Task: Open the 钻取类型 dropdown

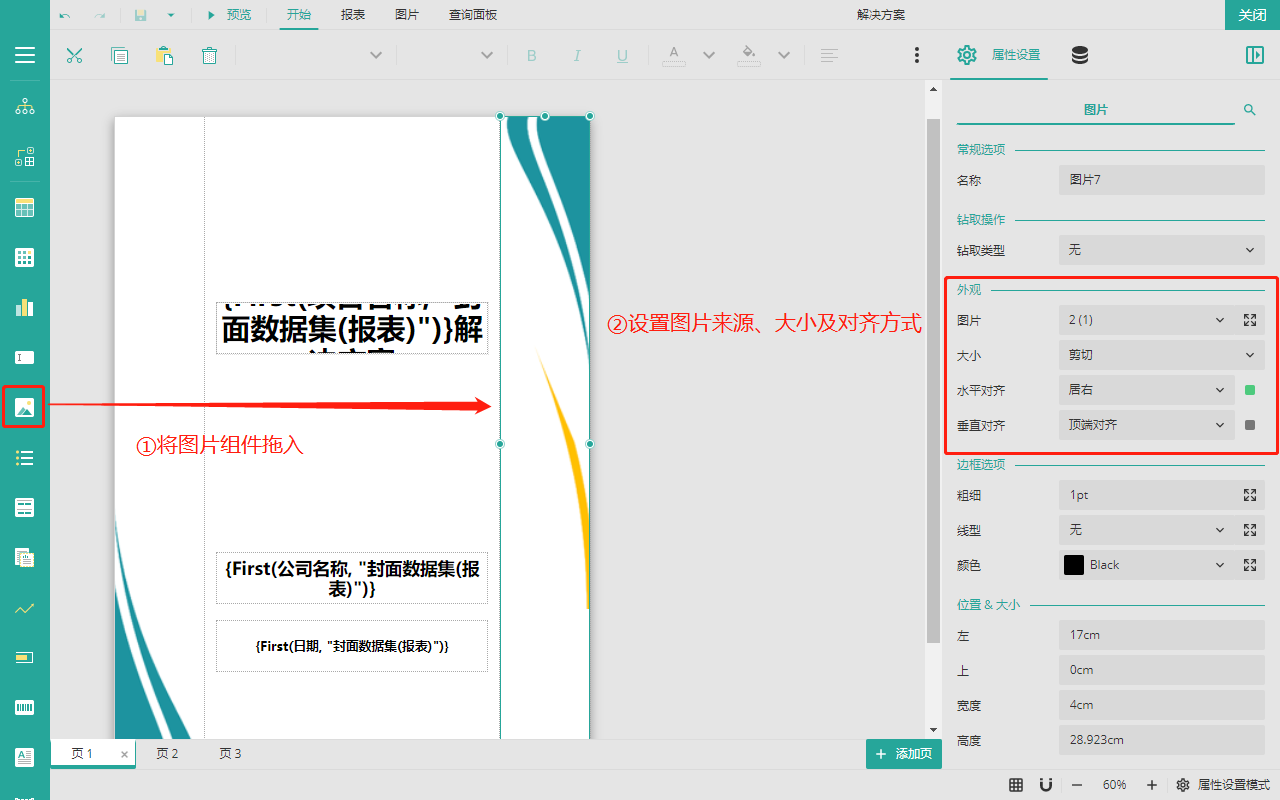Action: [x=1161, y=250]
